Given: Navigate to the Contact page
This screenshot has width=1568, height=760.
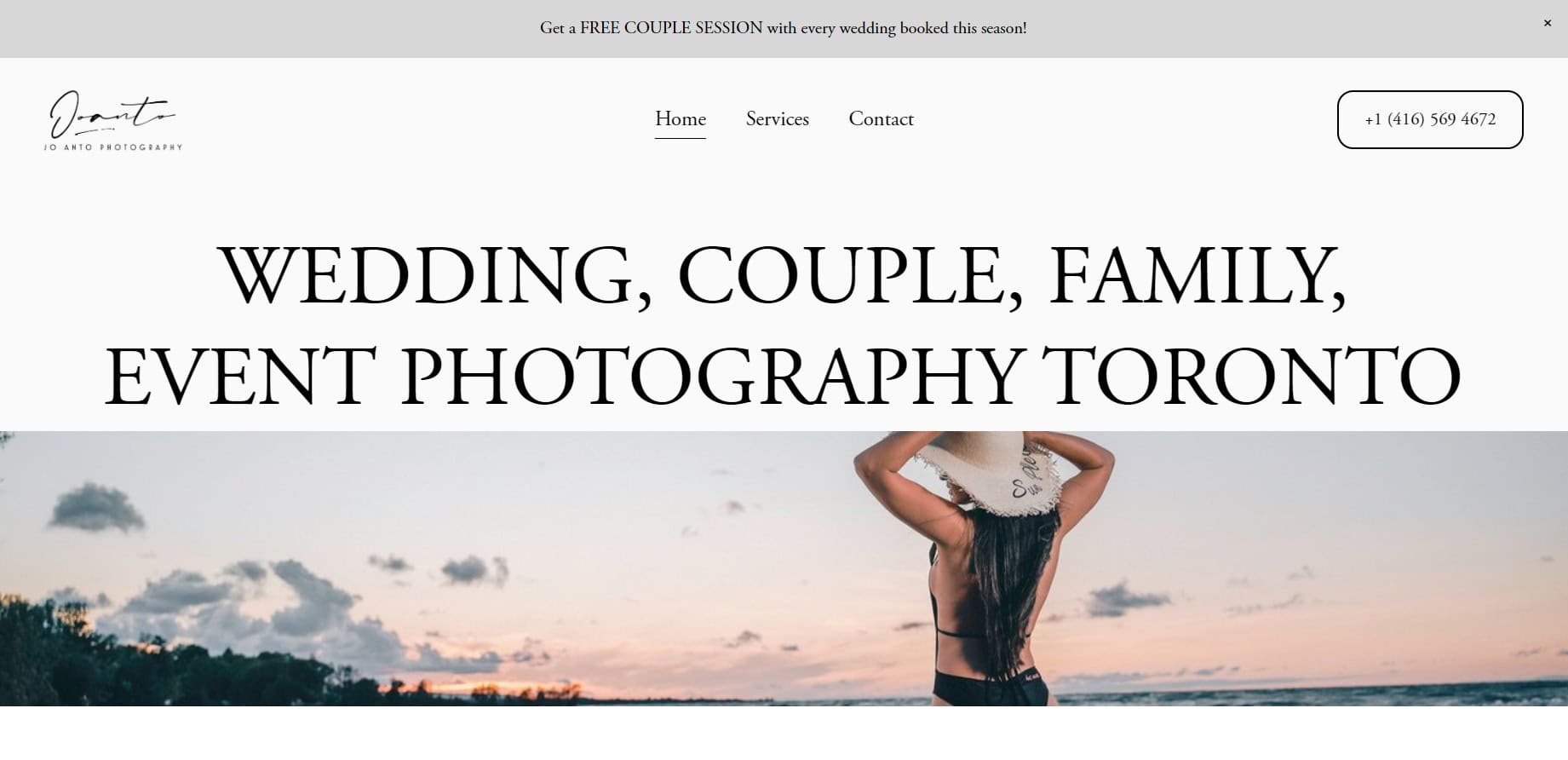Looking at the screenshot, I should [881, 118].
